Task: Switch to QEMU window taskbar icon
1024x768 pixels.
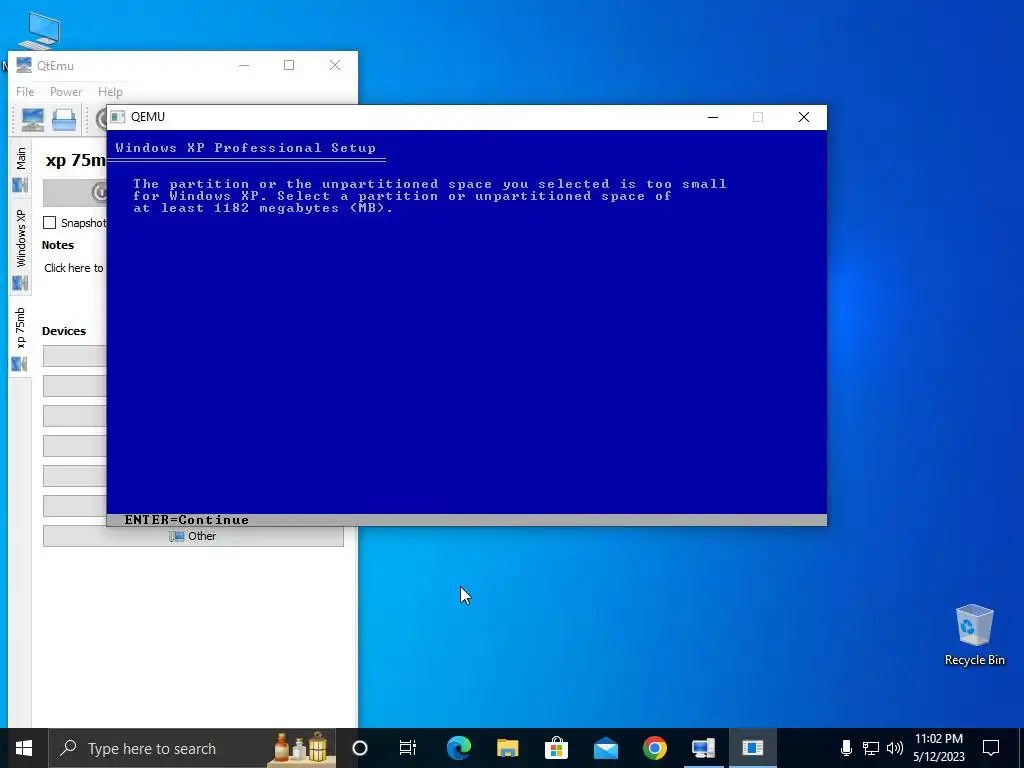Action: point(752,748)
